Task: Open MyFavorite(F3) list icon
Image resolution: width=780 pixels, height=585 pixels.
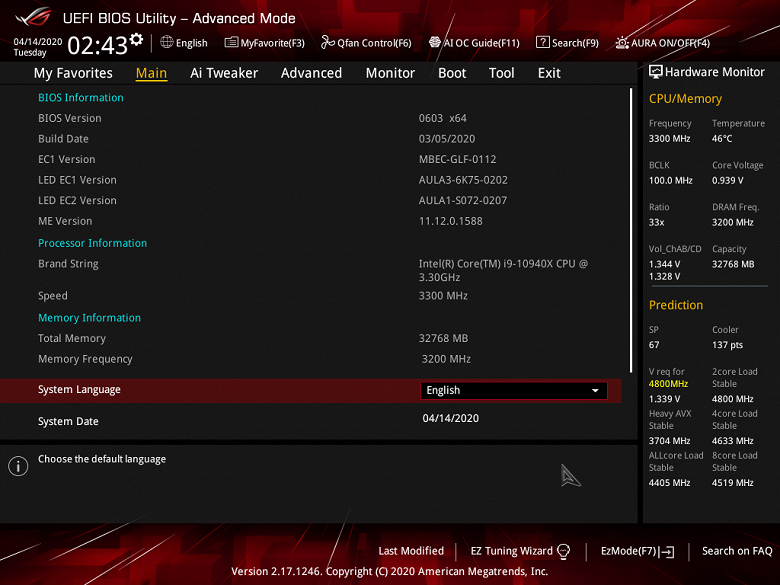Action: 231,42
